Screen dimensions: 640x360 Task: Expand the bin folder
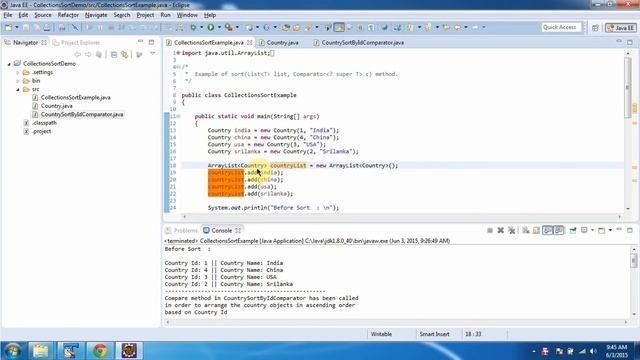click(18, 81)
